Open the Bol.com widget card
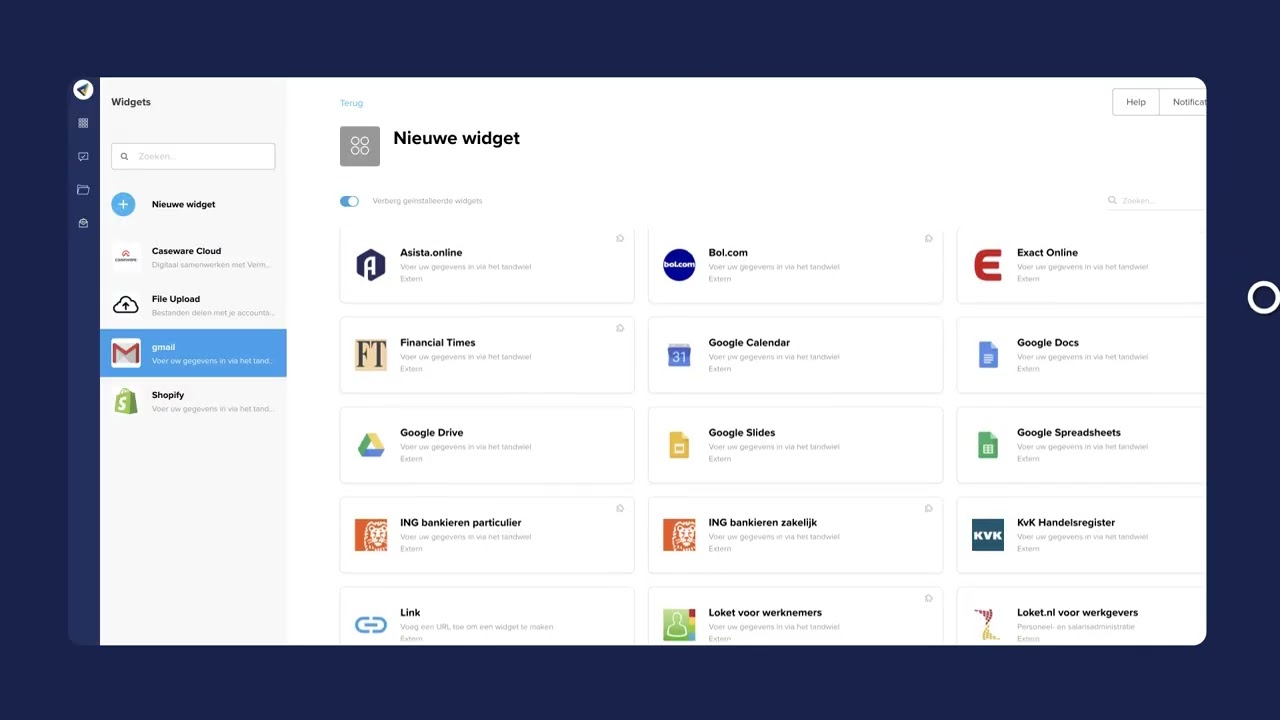The width and height of the screenshot is (1280, 720). (x=795, y=265)
